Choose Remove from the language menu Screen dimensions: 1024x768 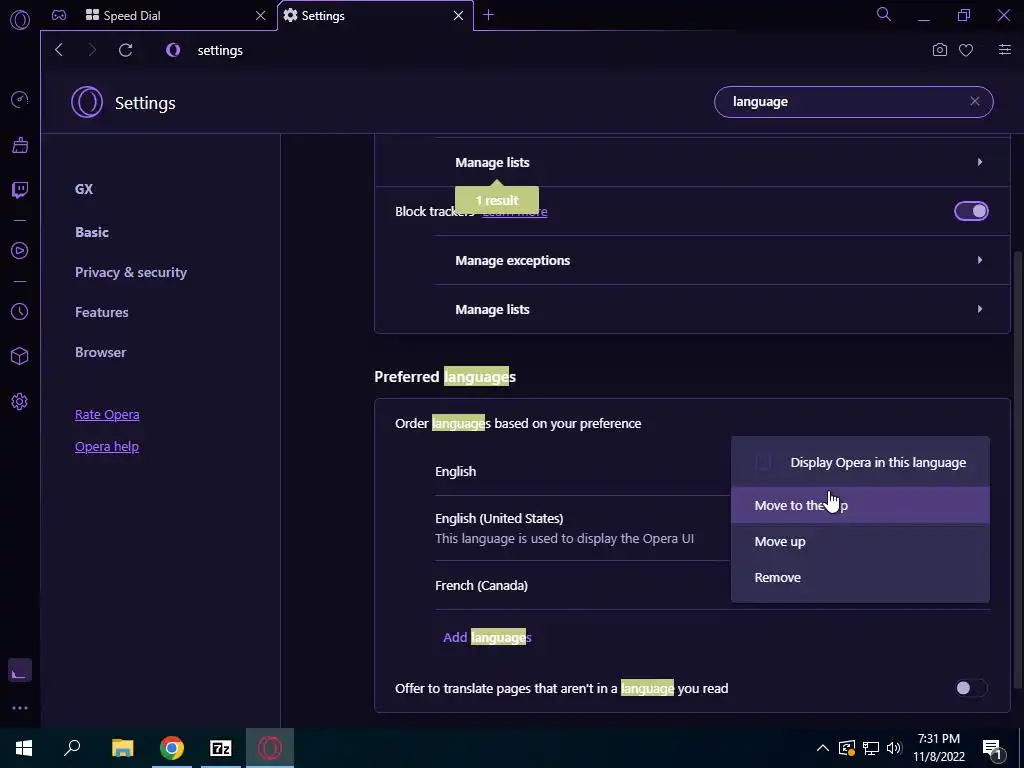click(860, 577)
